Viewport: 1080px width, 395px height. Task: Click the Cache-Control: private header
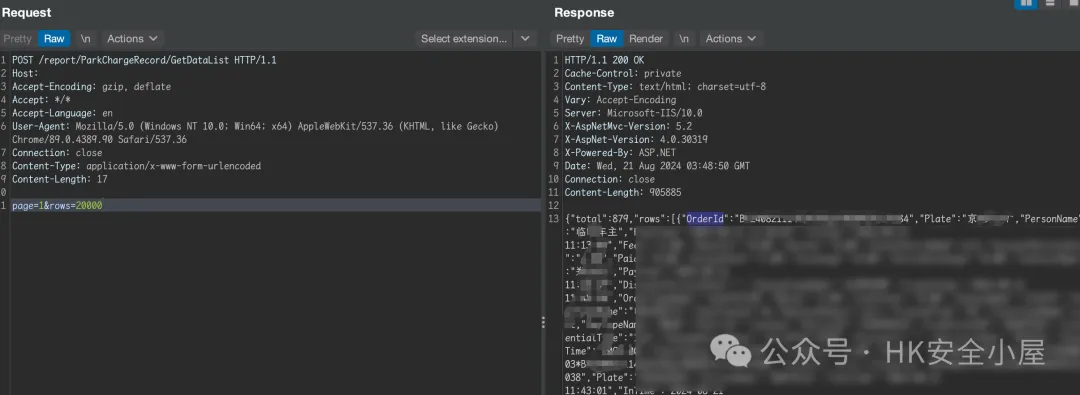point(623,74)
